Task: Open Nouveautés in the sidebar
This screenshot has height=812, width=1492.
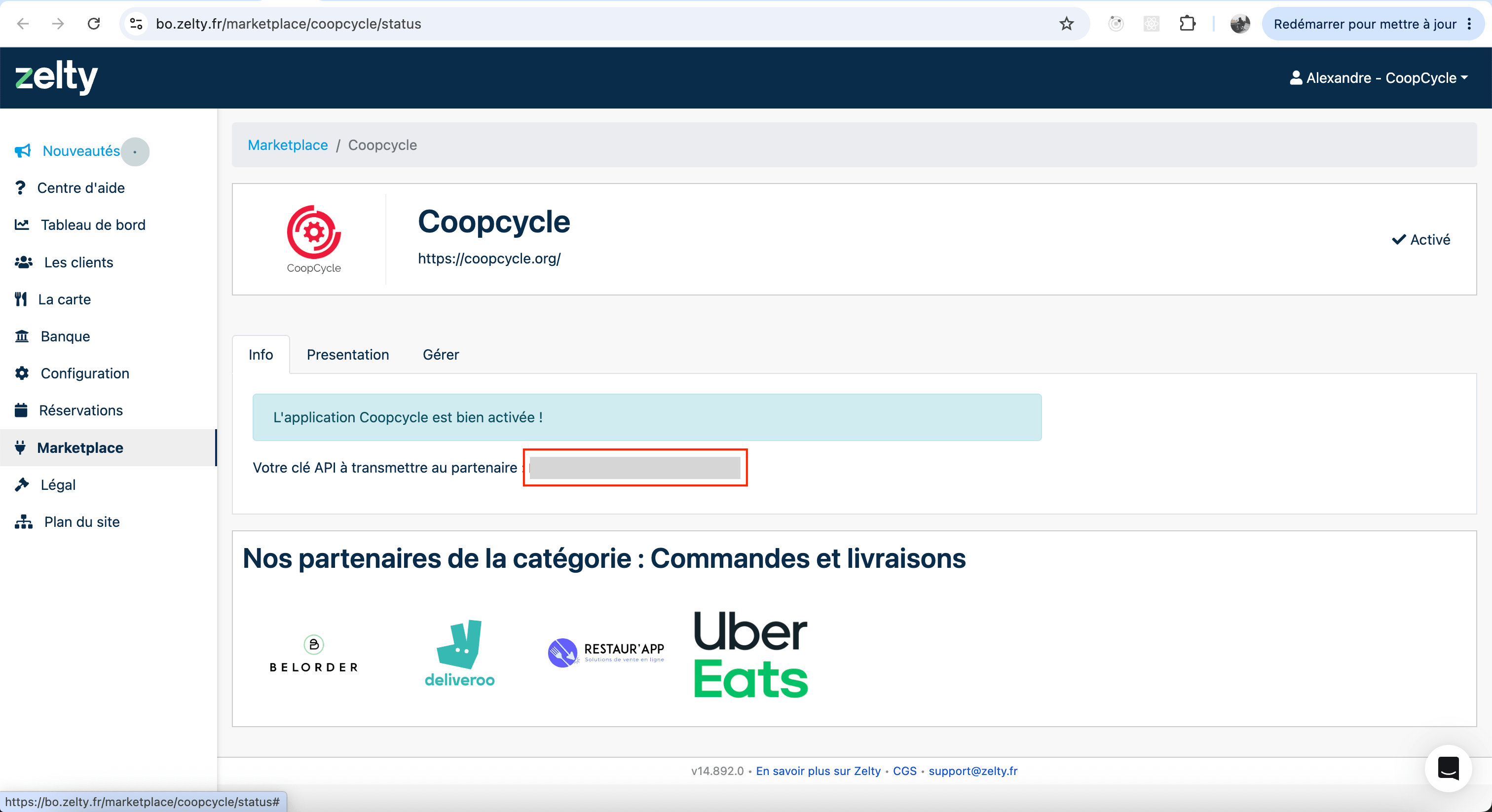Action: pyautogui.click(x=81, y=151)
